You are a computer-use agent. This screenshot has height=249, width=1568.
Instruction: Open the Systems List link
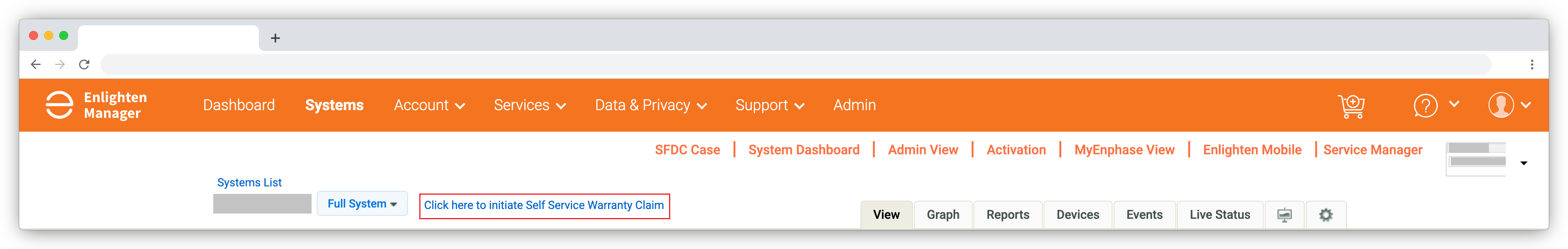click(249, 183)
